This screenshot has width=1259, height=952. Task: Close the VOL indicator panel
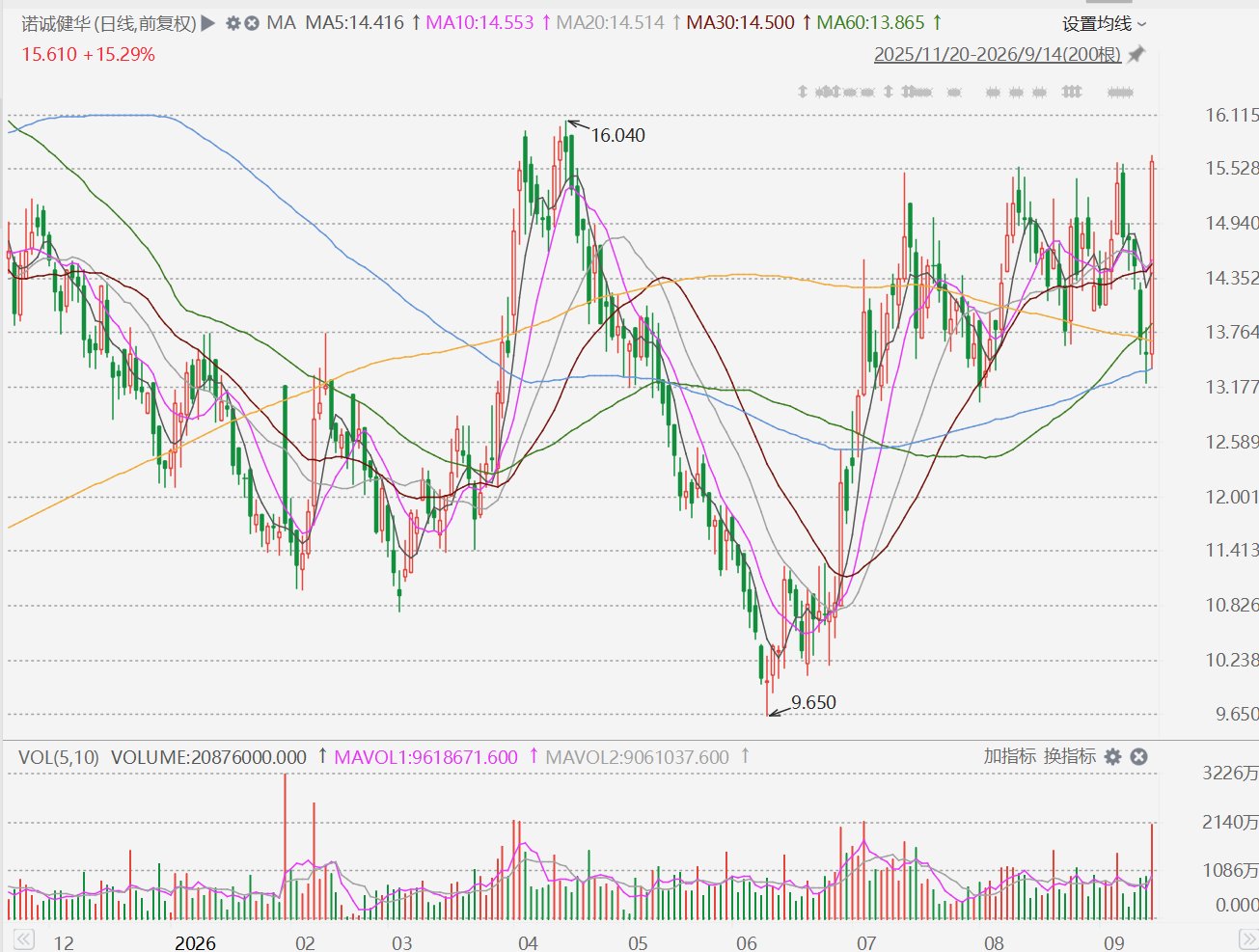click(1138, 756)
